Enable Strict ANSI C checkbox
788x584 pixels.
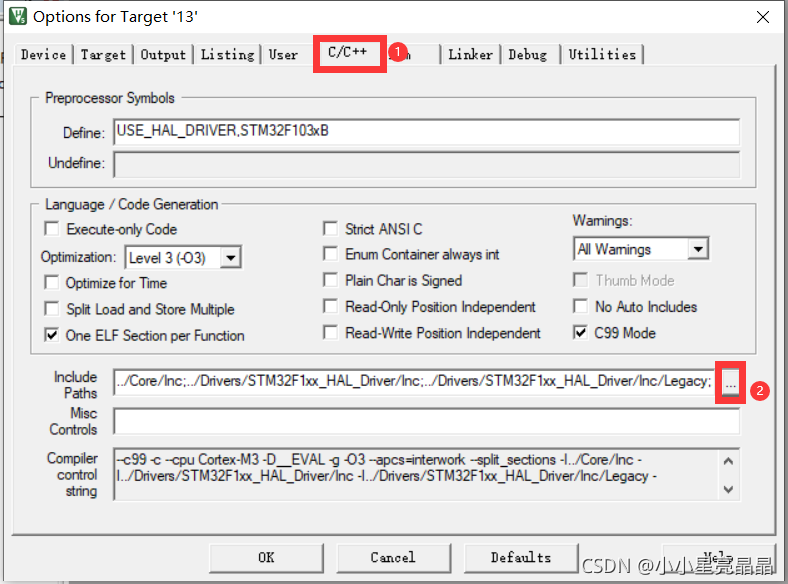tap(330, 229)
